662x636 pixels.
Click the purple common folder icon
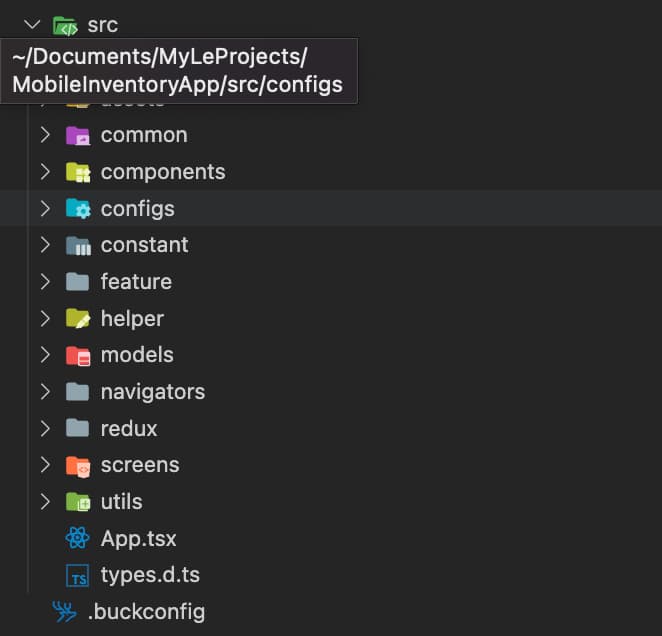[x=77, y=135]
